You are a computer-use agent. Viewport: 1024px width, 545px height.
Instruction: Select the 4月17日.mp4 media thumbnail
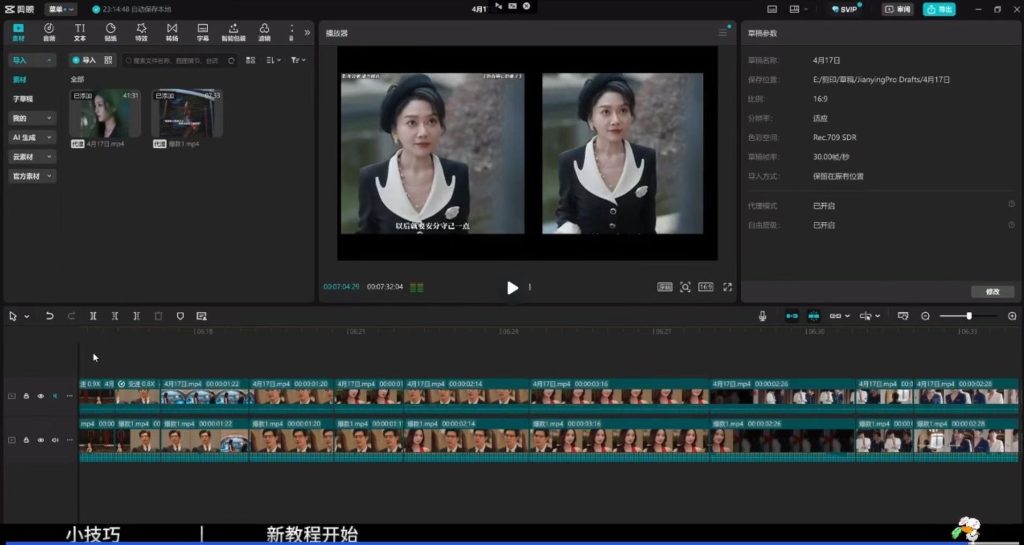pos(105,114)
